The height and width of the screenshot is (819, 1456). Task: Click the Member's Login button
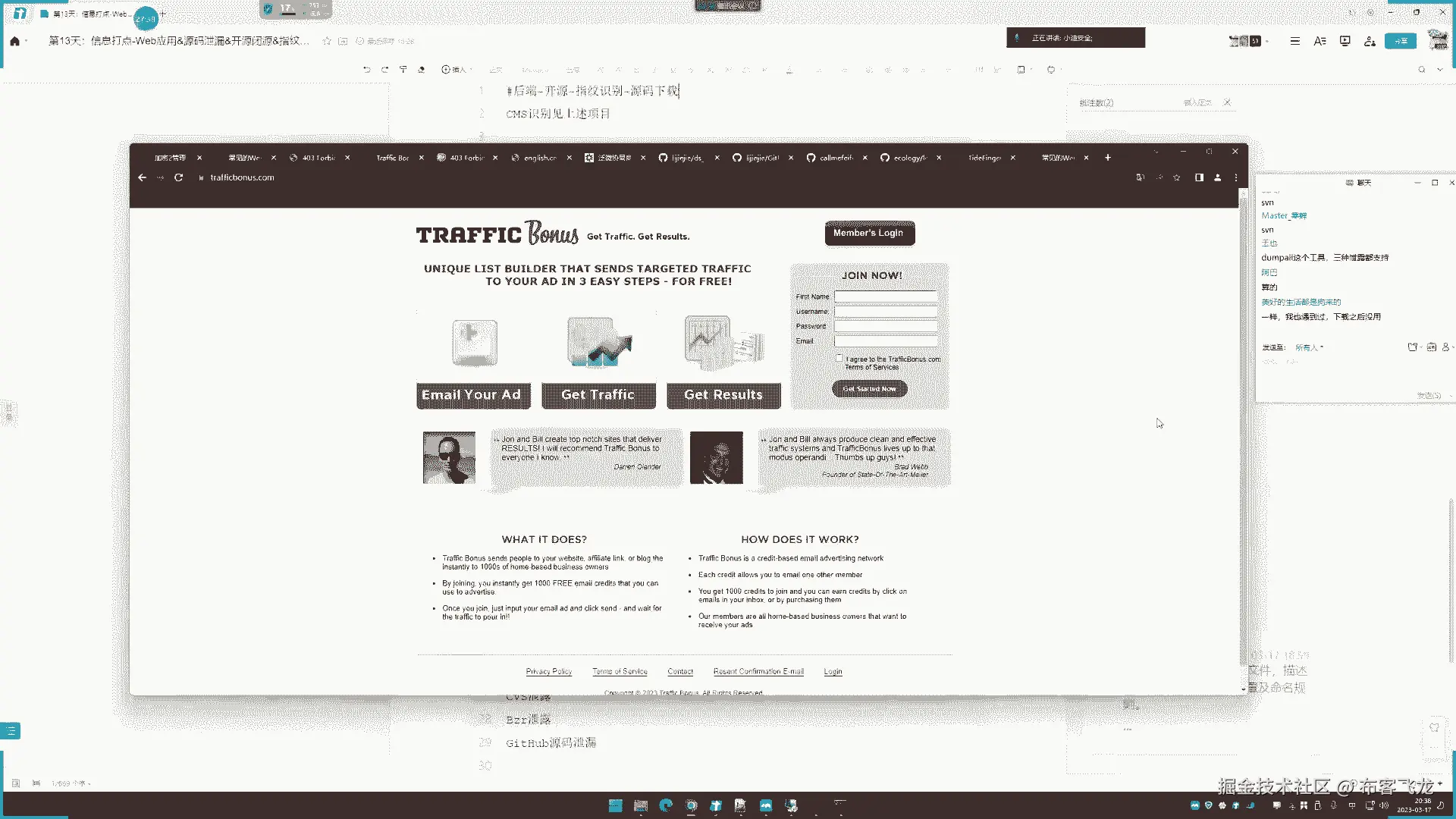pyautogui.click(x=869, y=233)
